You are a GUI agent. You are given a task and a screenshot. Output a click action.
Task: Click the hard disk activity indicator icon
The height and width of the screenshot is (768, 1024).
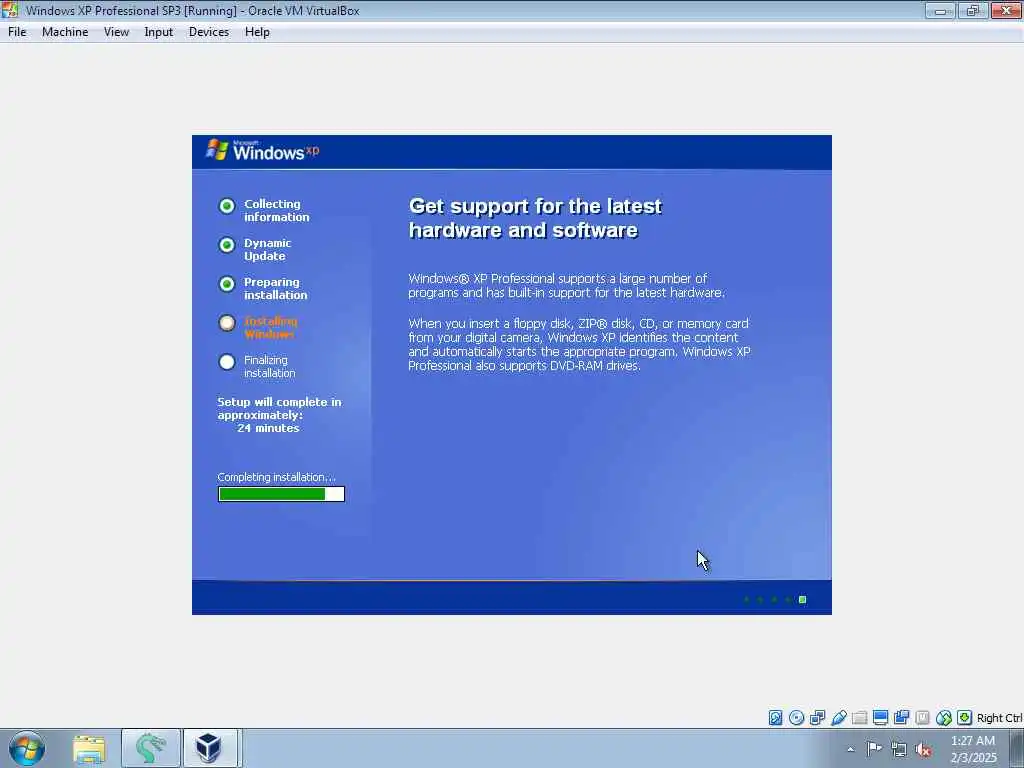[x=775, y=718]
